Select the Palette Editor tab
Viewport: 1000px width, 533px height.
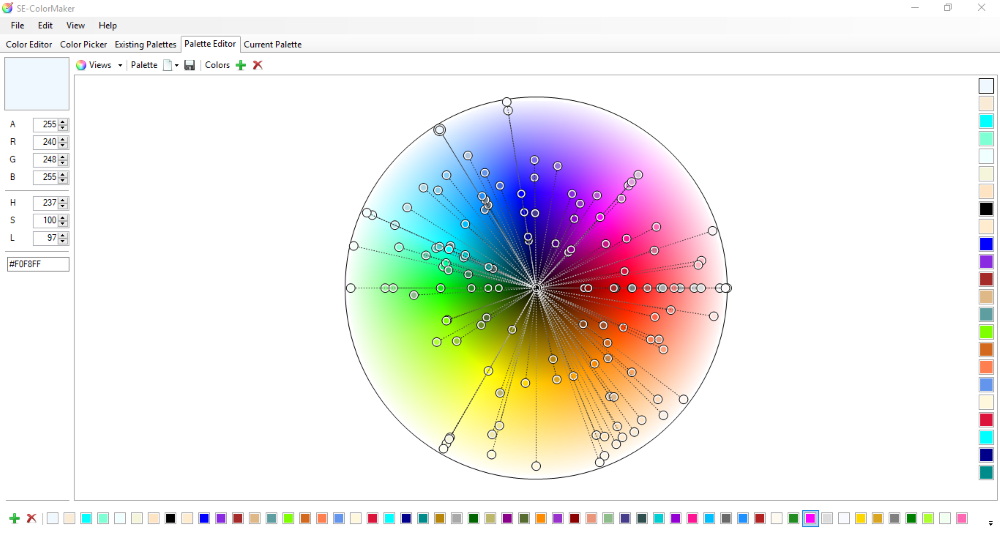210,44
